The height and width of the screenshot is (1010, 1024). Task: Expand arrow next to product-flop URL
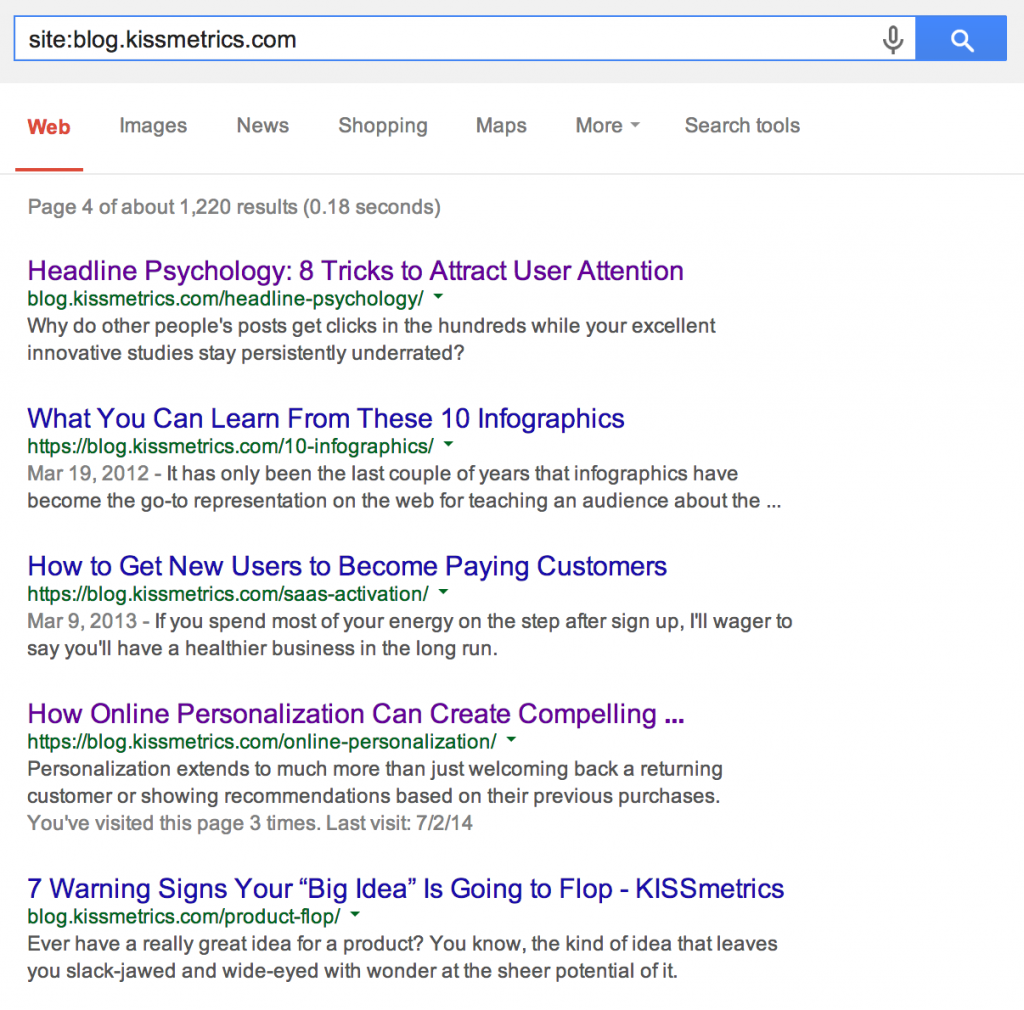(355, 915)
